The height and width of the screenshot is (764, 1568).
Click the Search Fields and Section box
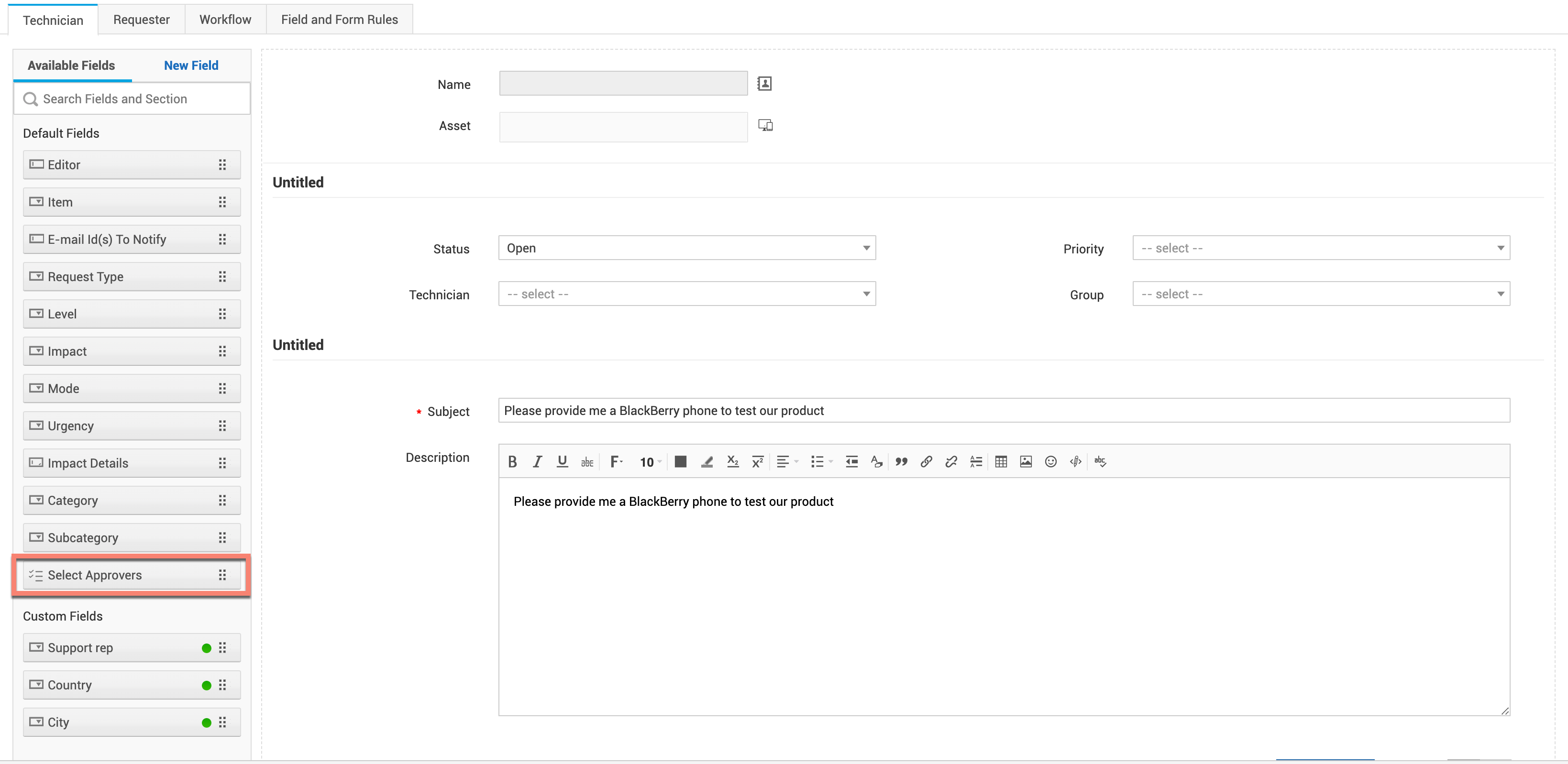click(x=132, y=99)
